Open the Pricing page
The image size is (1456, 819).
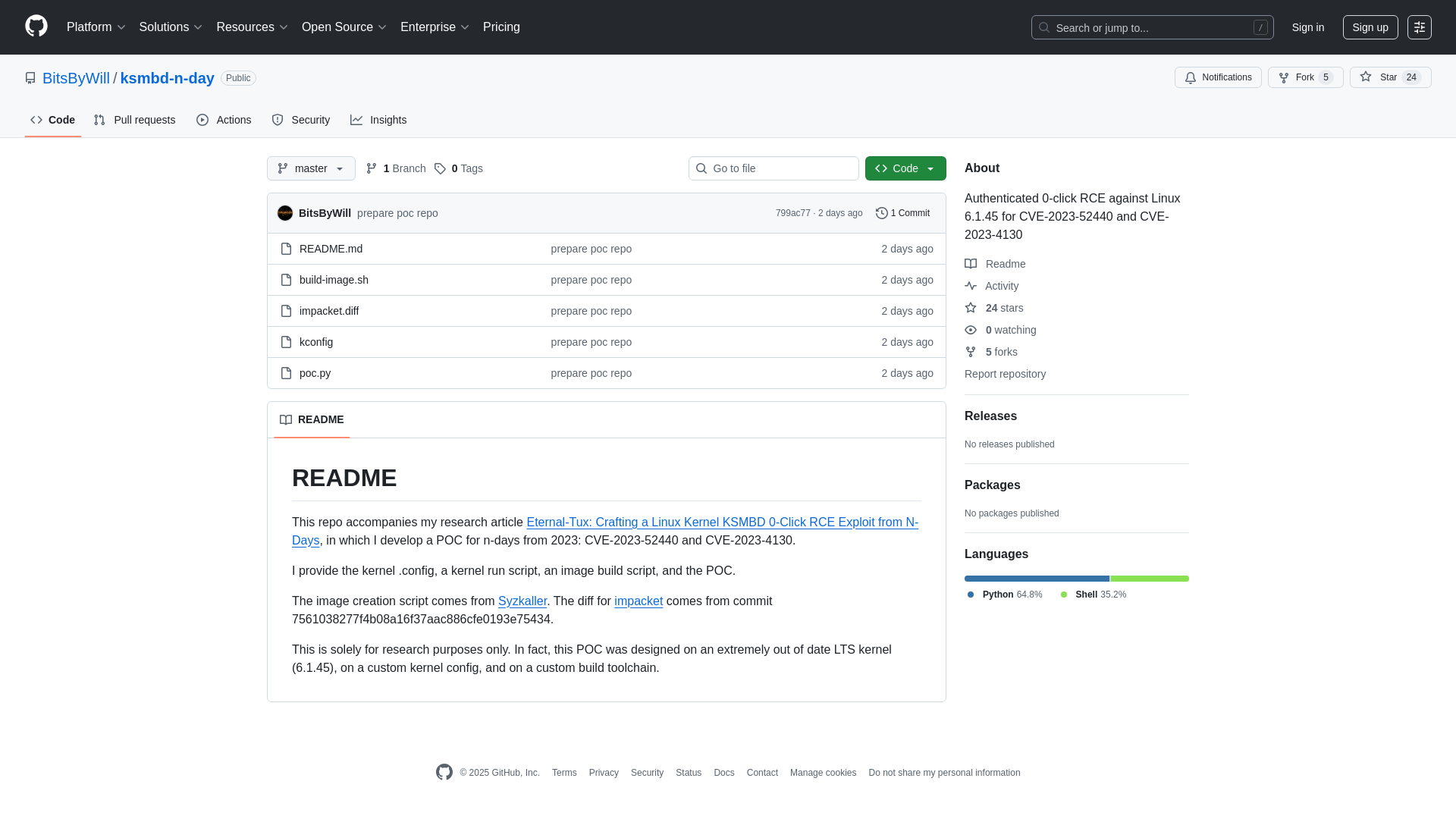click(x=501, y=27)
